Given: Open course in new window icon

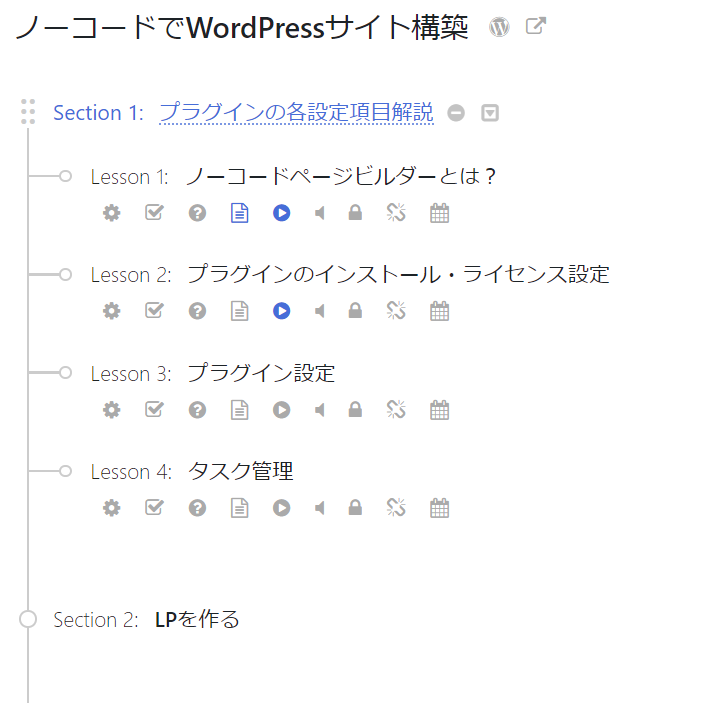Looking at the screenshot, I should (x=536, y=27).
